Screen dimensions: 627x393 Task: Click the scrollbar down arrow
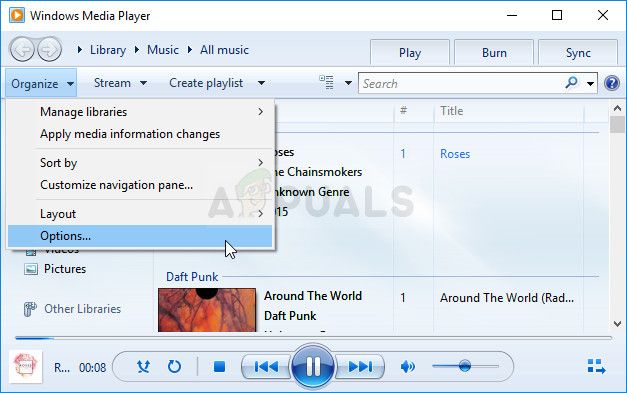click(617, 324)
